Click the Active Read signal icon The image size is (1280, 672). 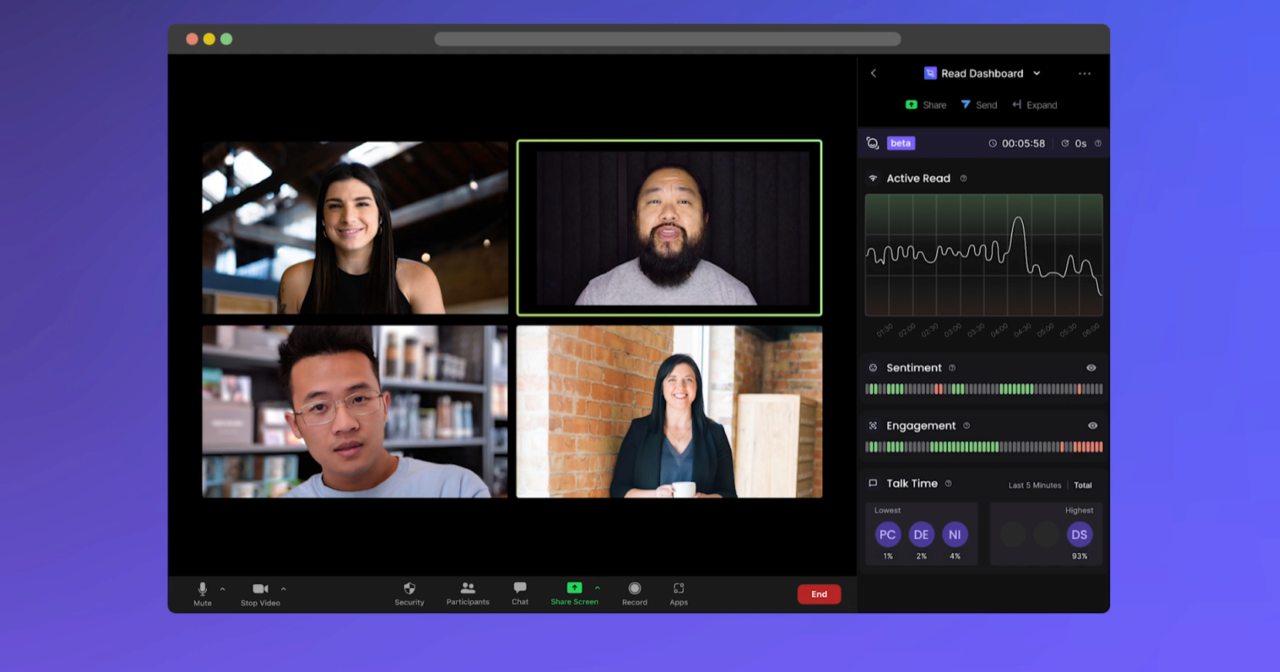[873, 178]
